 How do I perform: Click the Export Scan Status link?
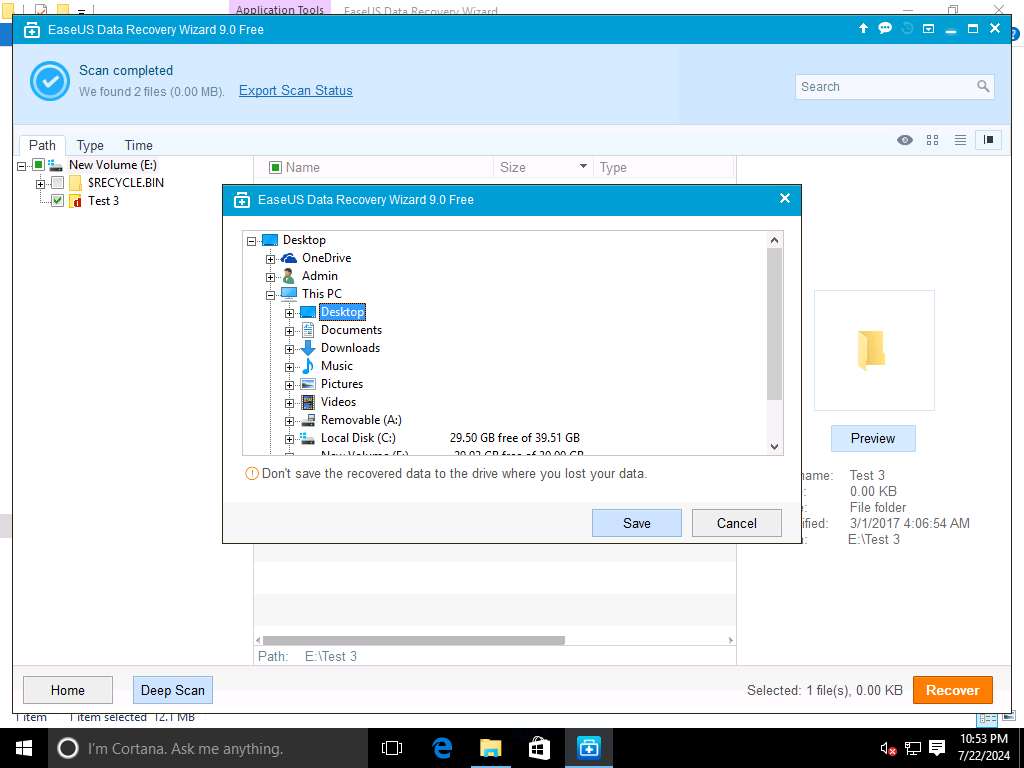pos(295,91)
